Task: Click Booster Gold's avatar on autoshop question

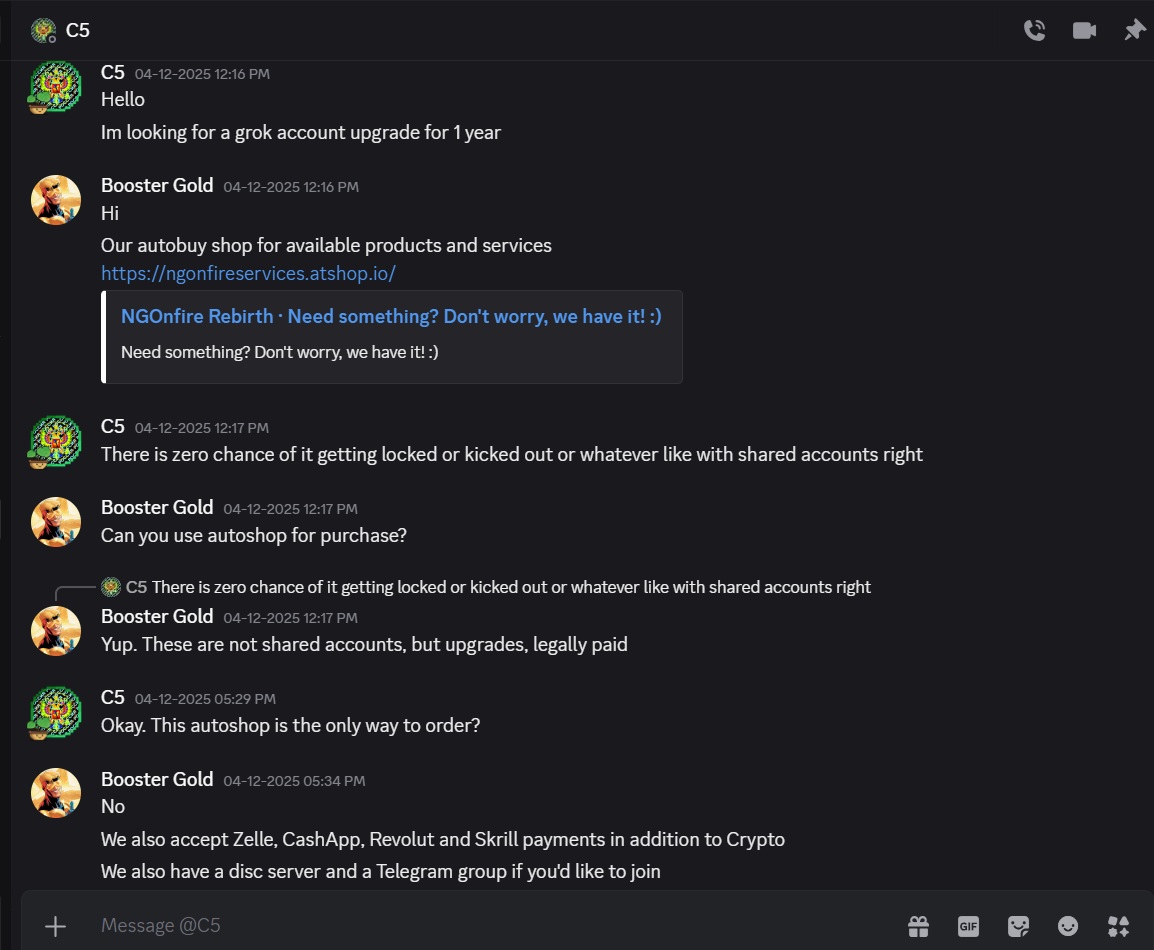Action: click(56, 522)
